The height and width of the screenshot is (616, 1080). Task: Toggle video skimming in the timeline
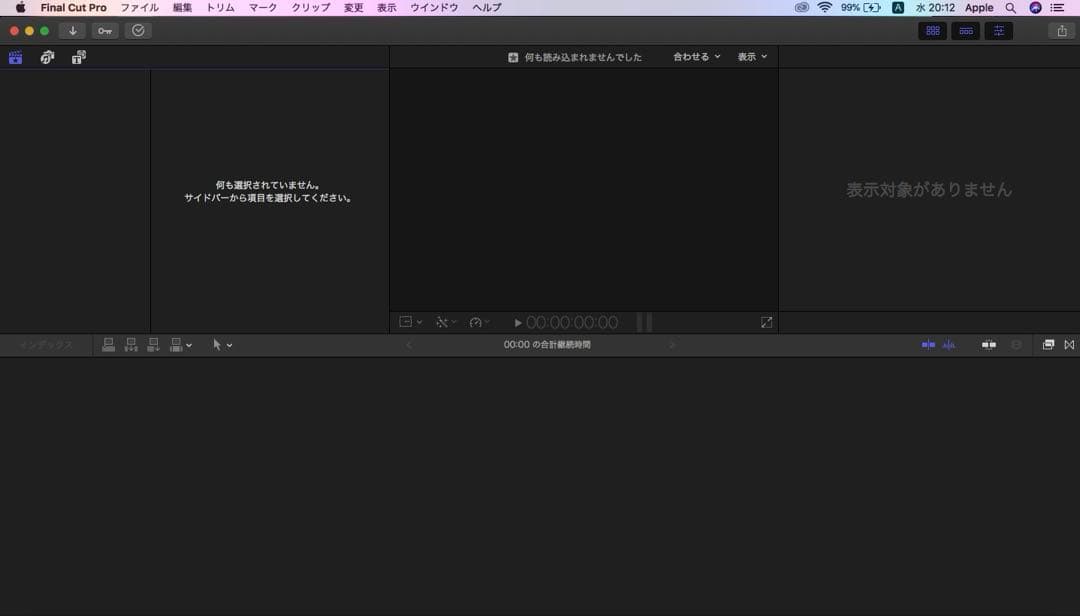click(x=928, y=345)
